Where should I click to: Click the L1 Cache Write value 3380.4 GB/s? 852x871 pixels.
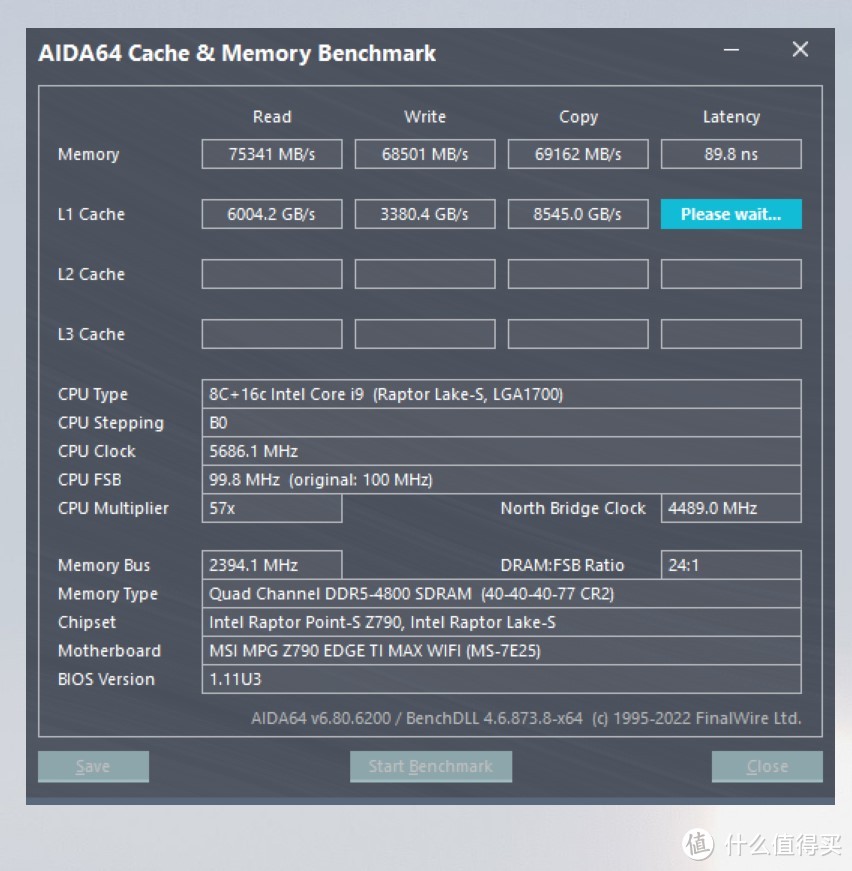pyautogui.click(x=425, y=214)
